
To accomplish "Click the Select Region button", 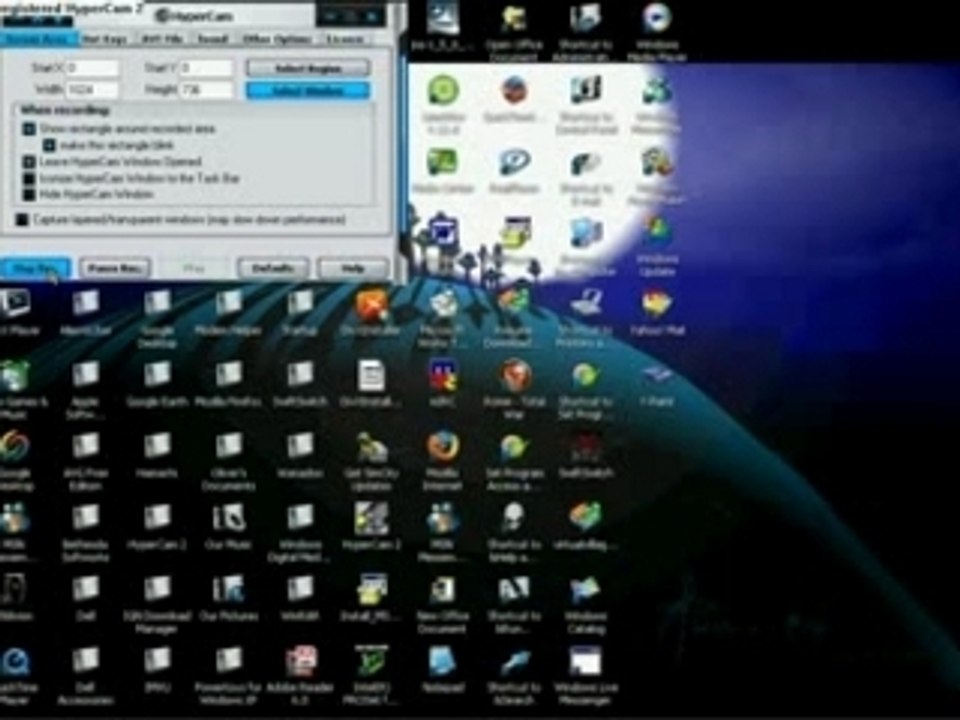I will pos(308,68).
